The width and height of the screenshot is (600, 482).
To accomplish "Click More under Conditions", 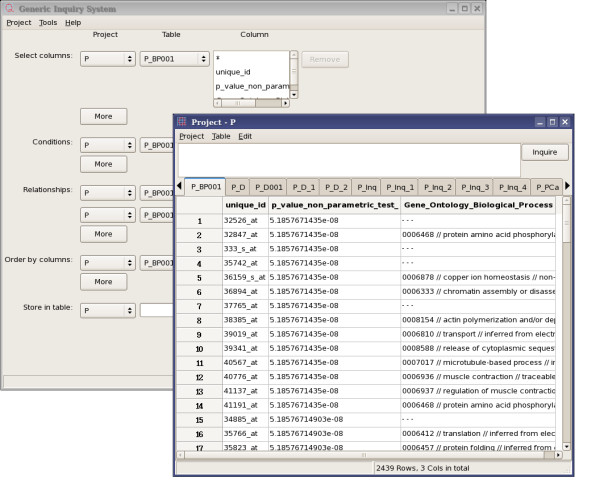I will tap(103, 164).
